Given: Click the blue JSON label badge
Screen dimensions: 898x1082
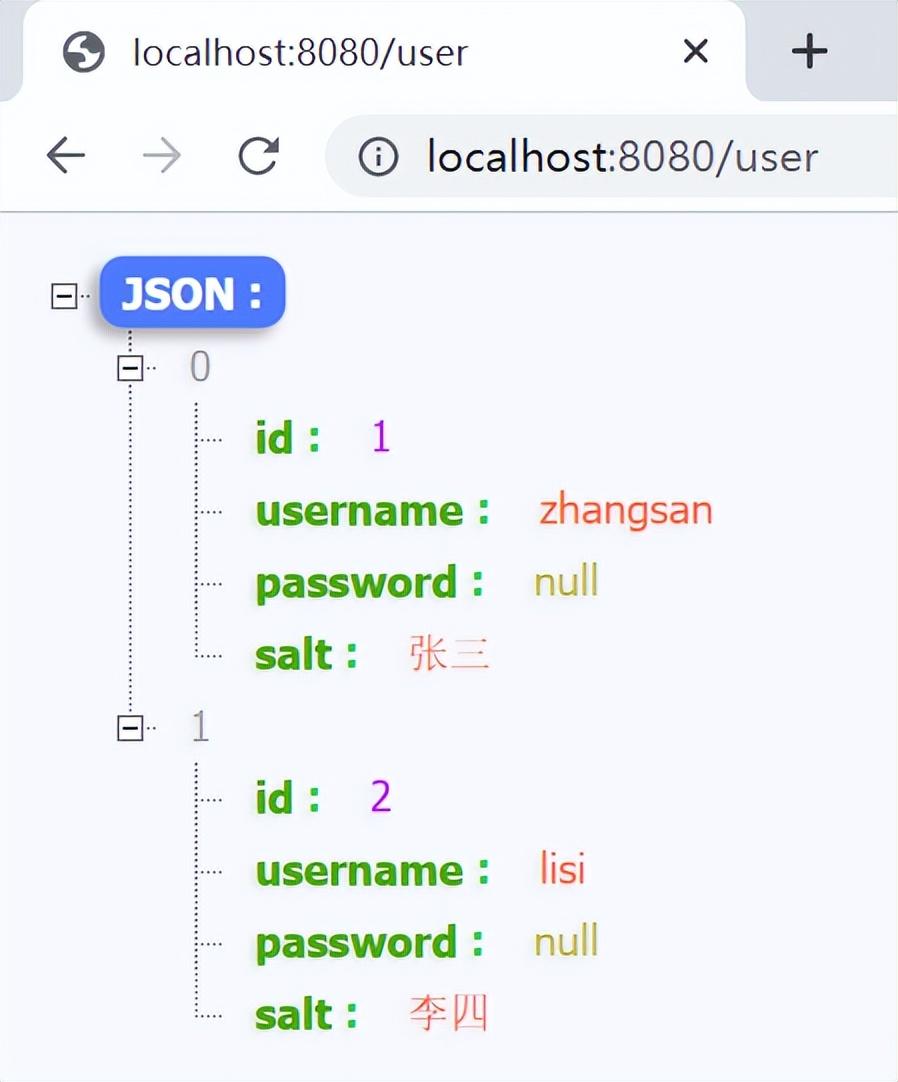Looking at the screenshot, I should pos(192,293).
